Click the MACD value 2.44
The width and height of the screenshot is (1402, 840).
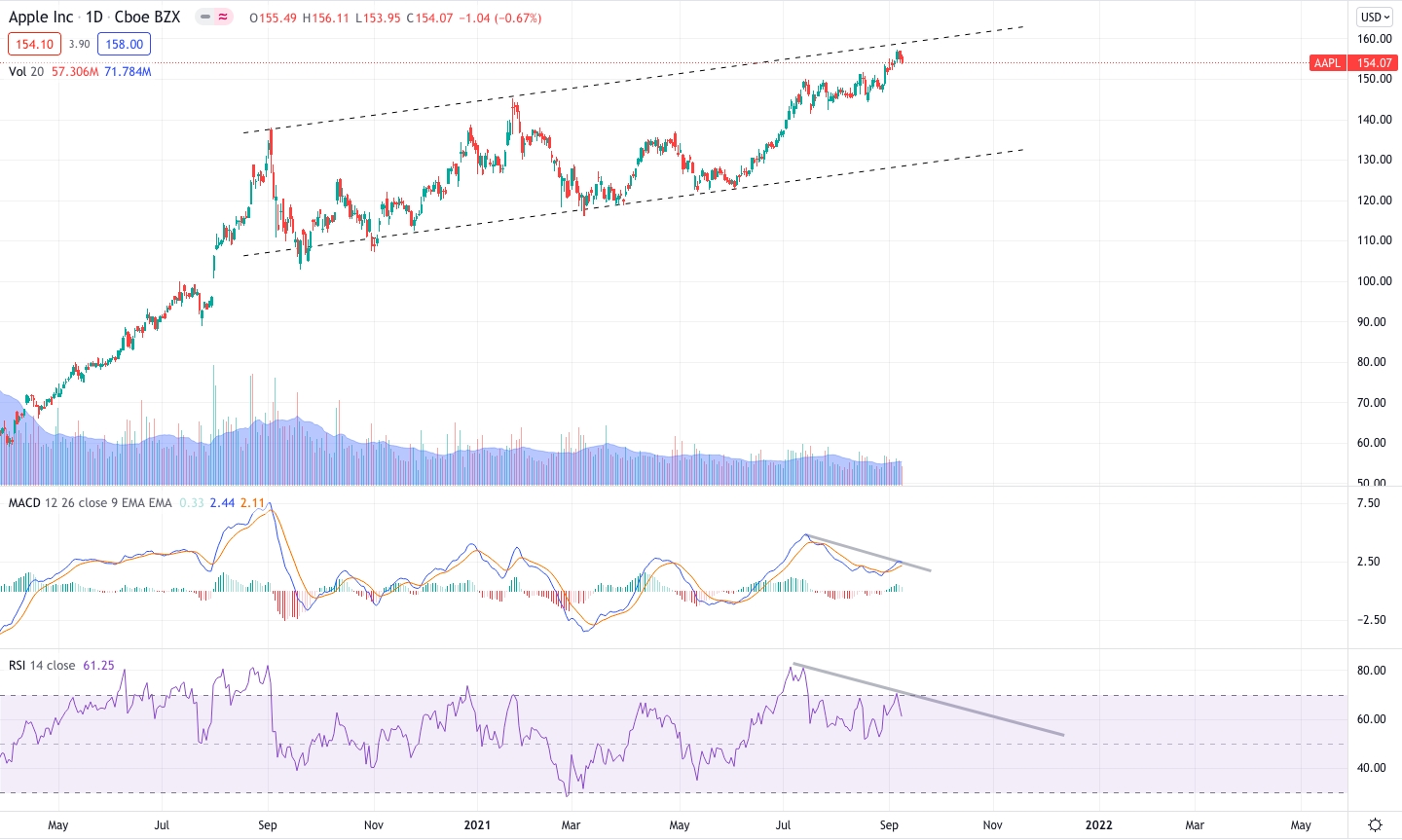pyautogui.click(x=222, y=503)
